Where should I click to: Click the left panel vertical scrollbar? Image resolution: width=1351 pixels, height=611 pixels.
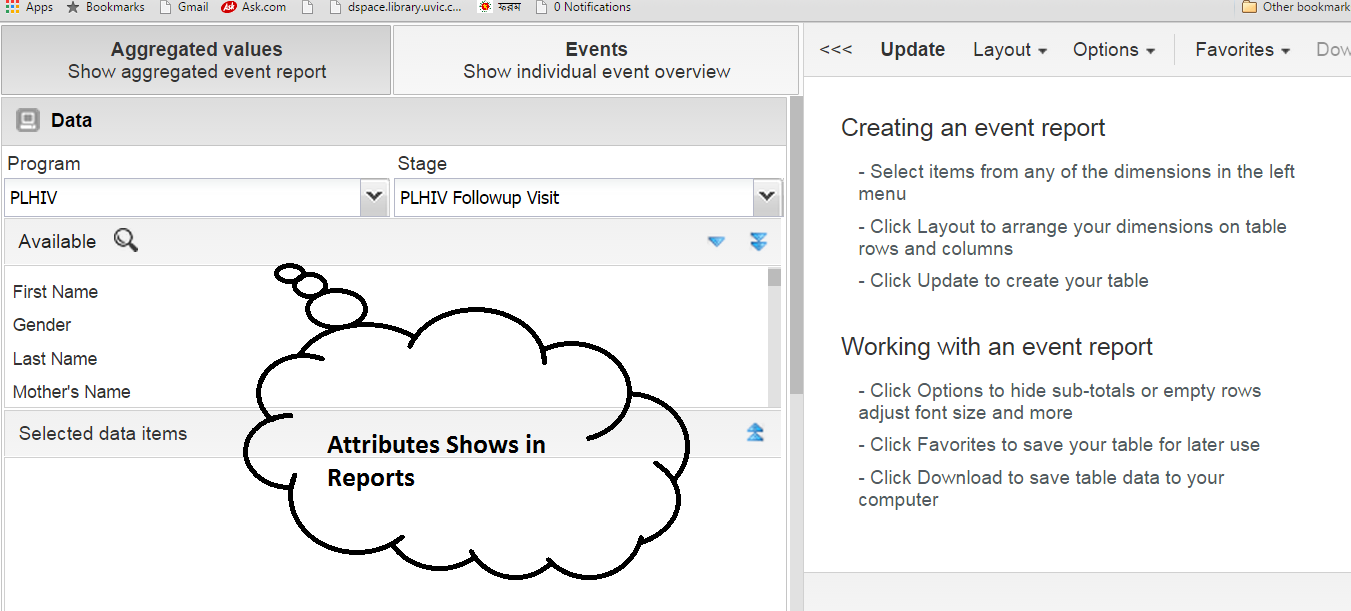(796, 245)
